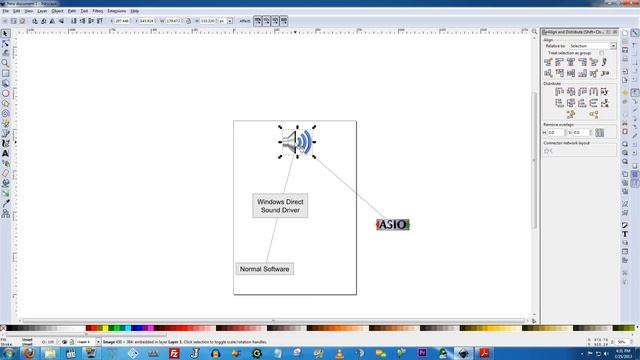640x360 pixels.
Task: Select the Node edit tool
Action: pyautogui.click(x=5, y=43)
